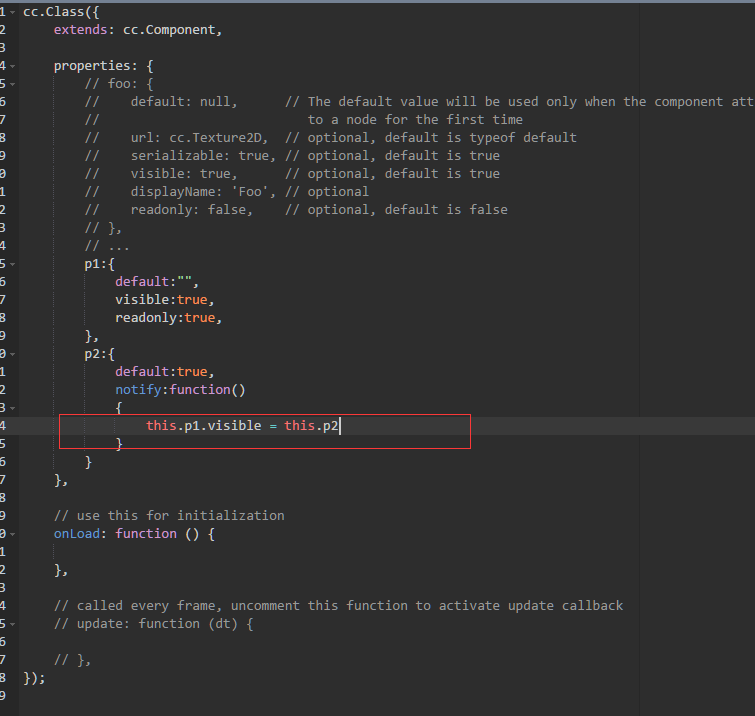Click 'url: cc.Texture2D,' comment text
755x716 pixels.
[x=199, y=138]
